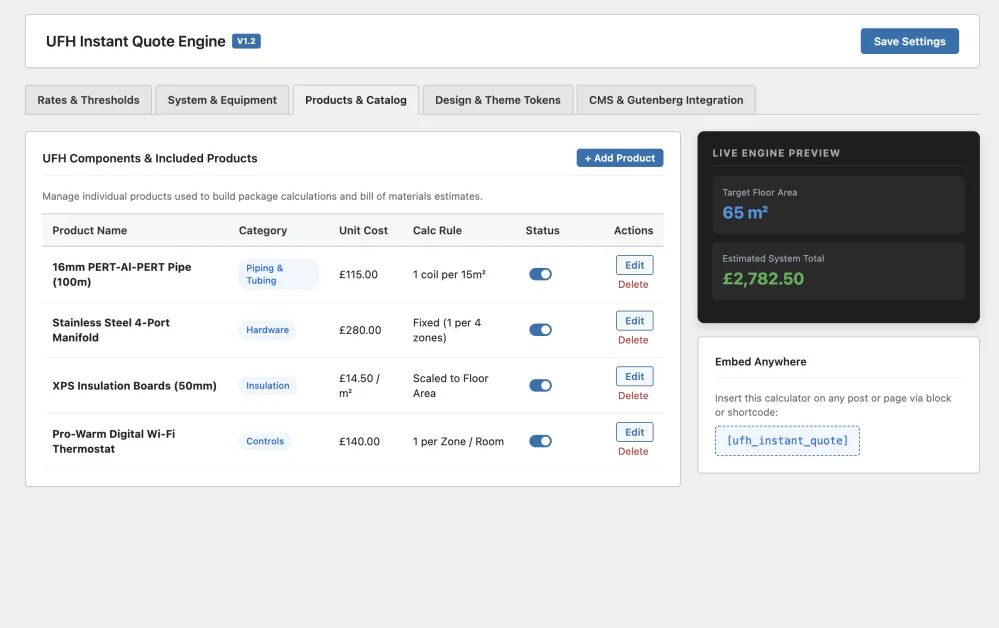This screenshot has height=628, width=999.
Task: Click the £14.50 / m² unit cost
Action: pyautogui.click(x=359, y=385)
